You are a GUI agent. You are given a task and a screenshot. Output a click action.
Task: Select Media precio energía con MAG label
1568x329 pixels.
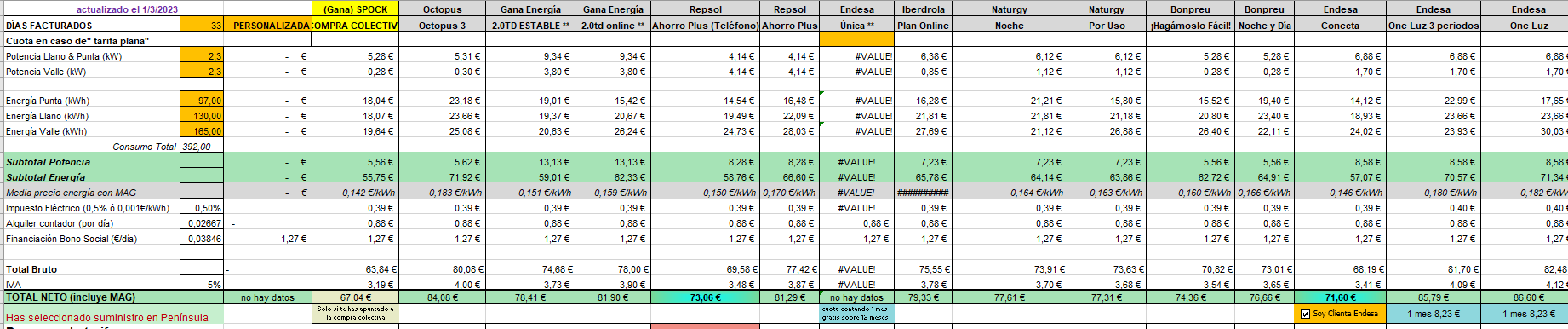pyautogui.click(x=71, y=193)
